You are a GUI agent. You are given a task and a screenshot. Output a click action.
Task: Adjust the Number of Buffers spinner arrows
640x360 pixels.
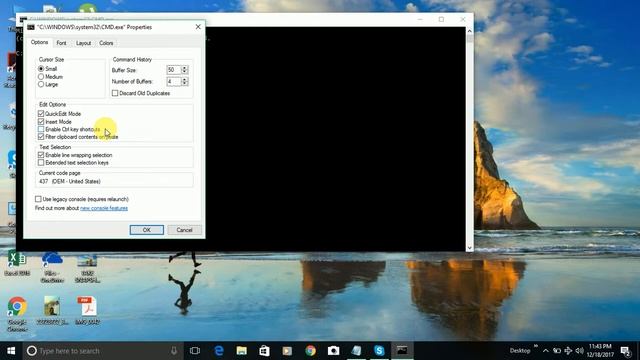[184, 81]
